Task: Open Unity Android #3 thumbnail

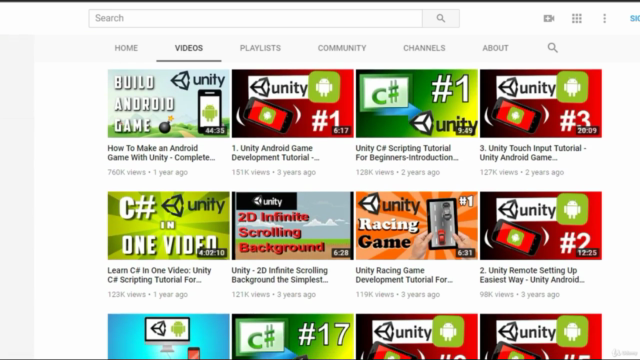Action: point(541,103)
